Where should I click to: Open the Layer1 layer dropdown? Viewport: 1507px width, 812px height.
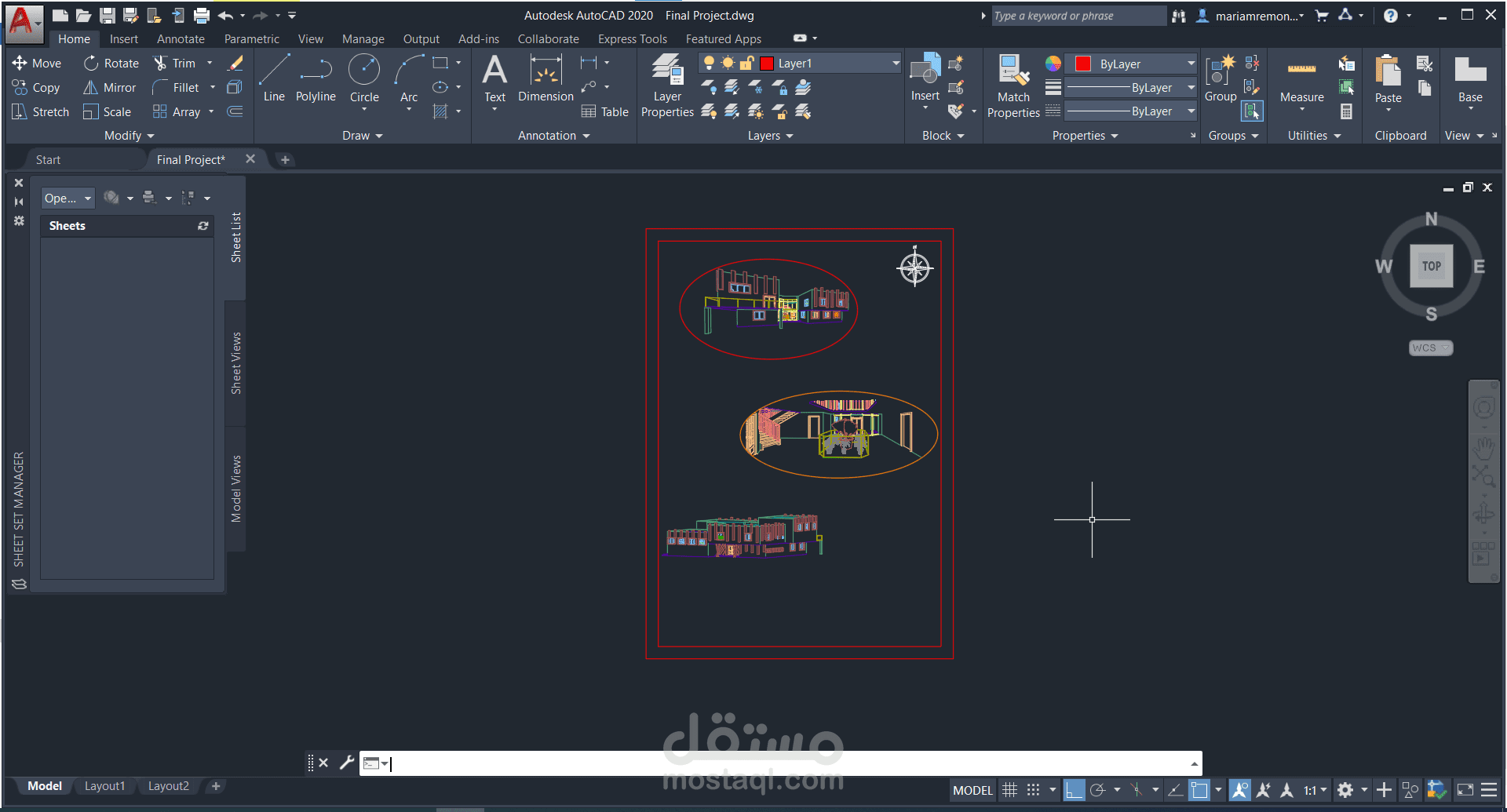click(x=896, y=64)
